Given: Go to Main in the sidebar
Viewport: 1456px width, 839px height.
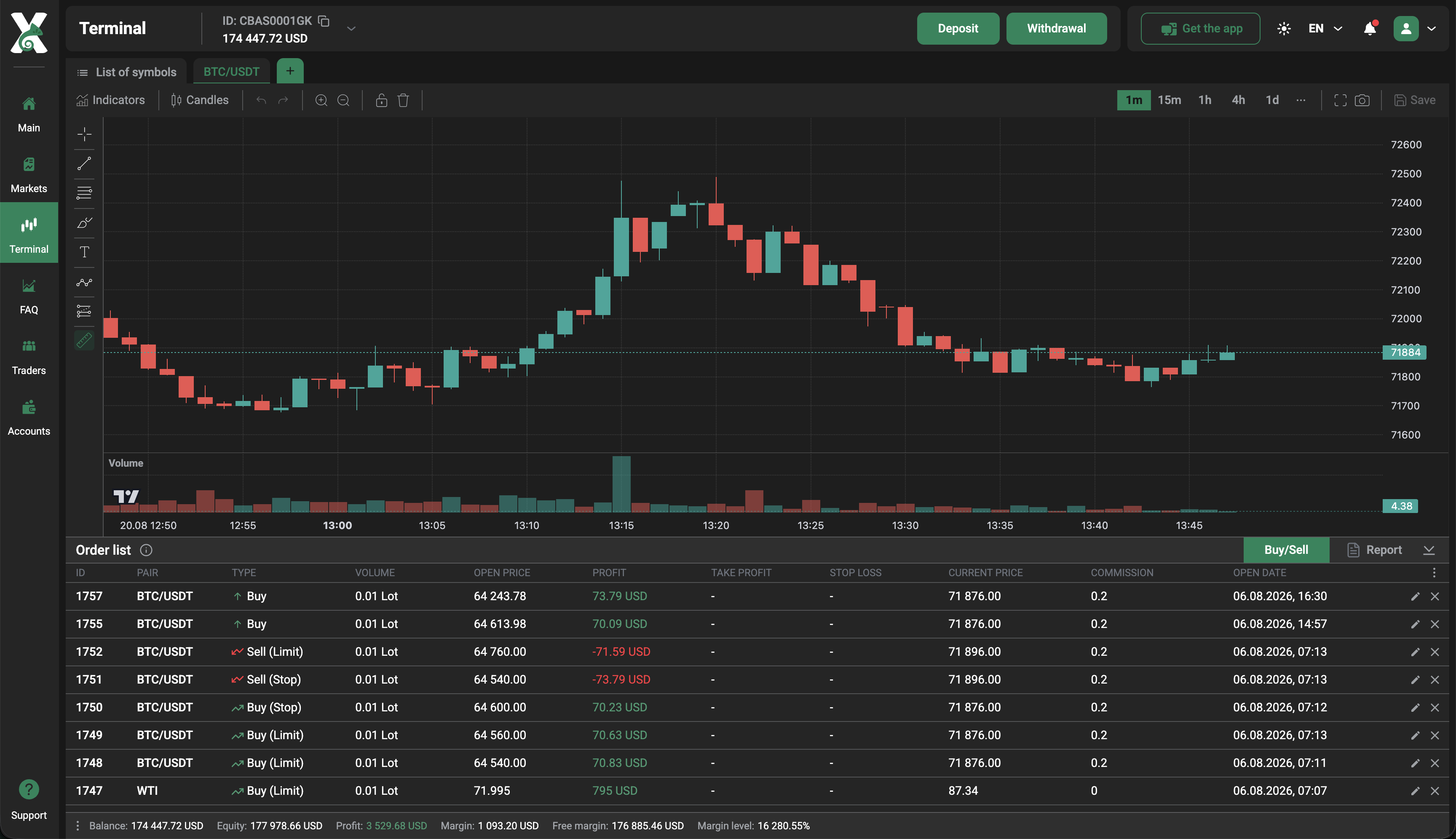Looking at the screenshot, I should pos(29,115).
